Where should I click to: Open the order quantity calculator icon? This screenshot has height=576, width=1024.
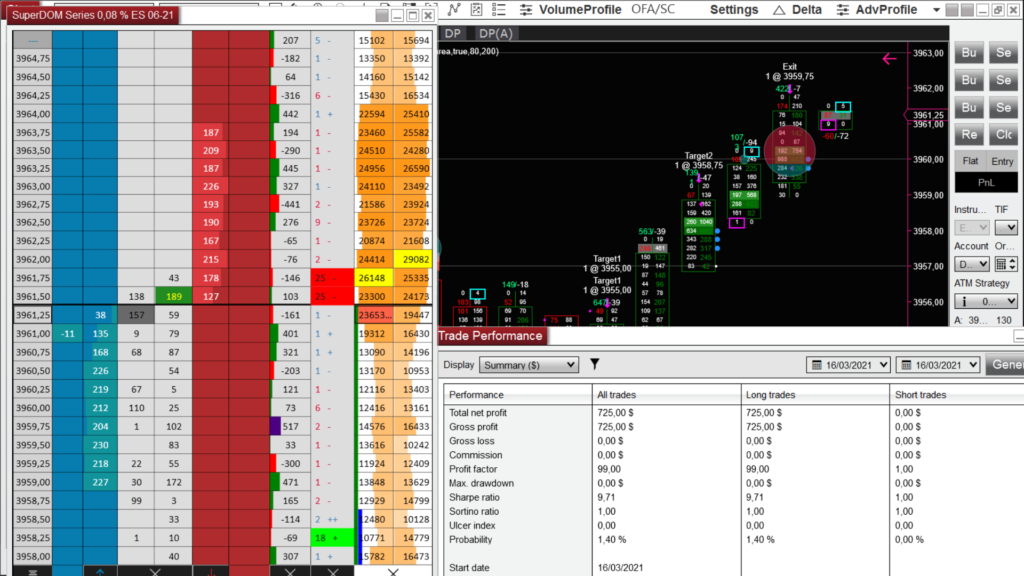tap(1000, 264)
